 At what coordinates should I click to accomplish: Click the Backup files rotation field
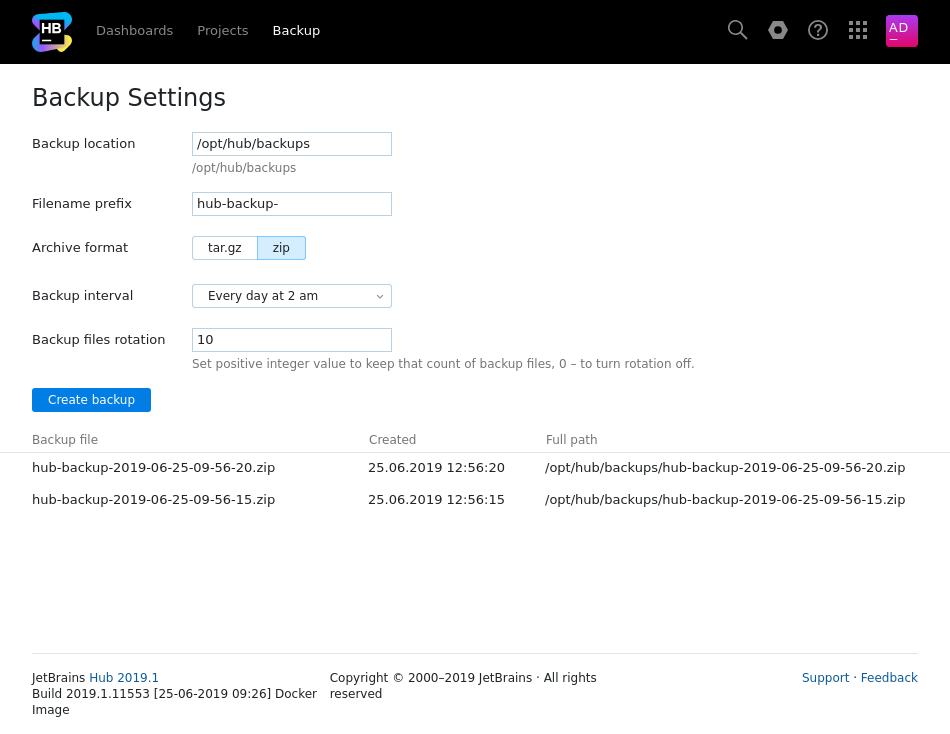tap(291, 340)
